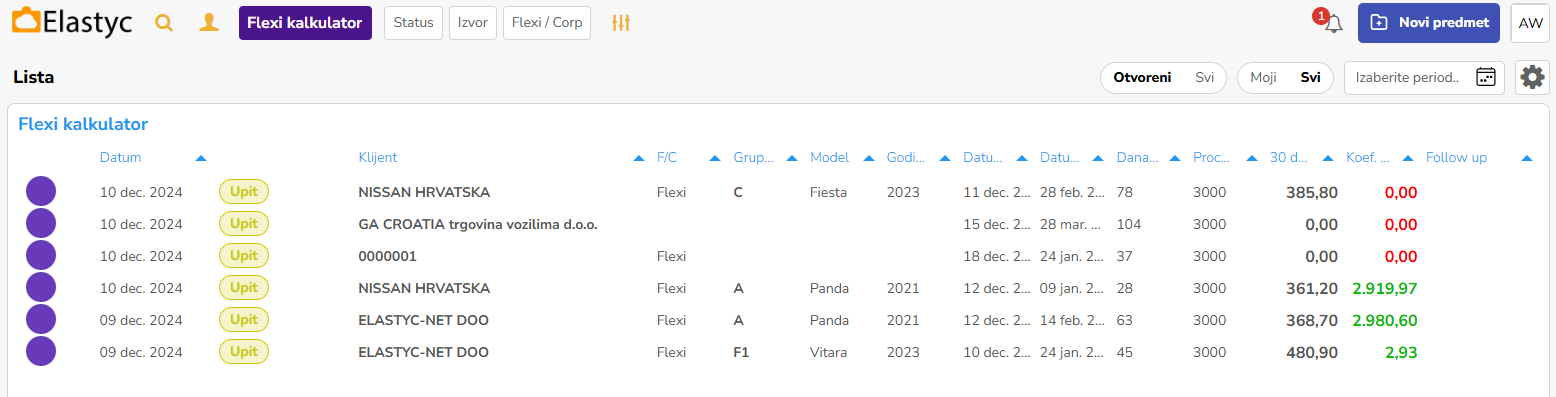Toggle the ownership filter to Moji
Image resolution: width=1556 pixels, height=397 pixels.
[x=1263, y=77]
